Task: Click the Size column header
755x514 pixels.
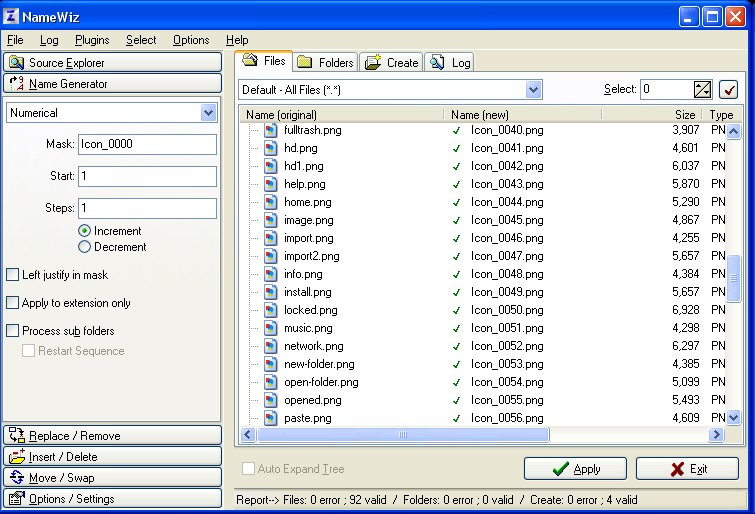Action: coord(652,115)
